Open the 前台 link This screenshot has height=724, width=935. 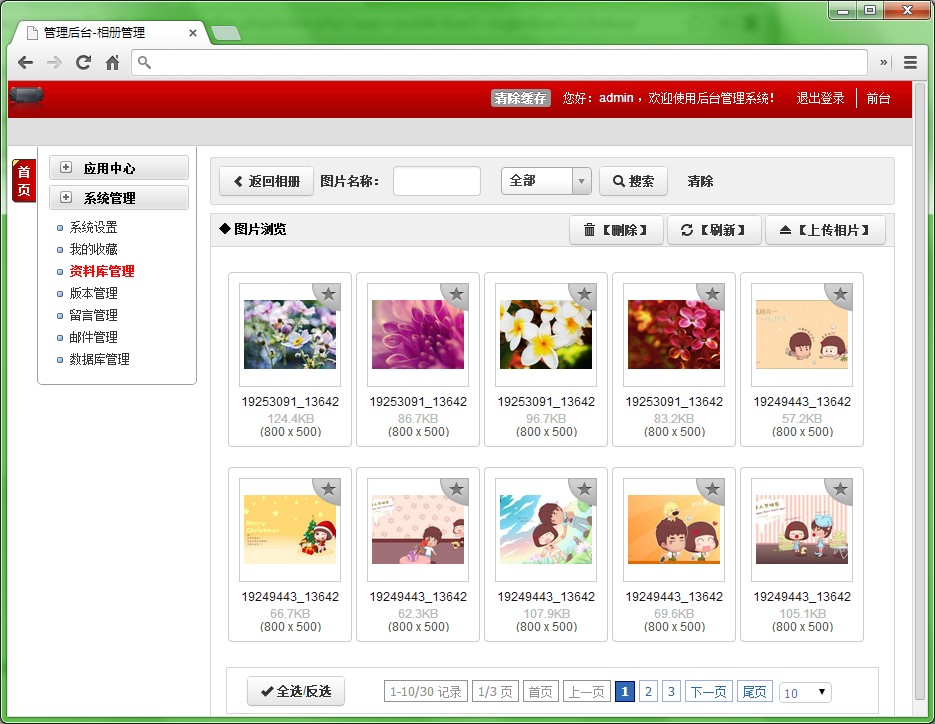coord(878,98)
